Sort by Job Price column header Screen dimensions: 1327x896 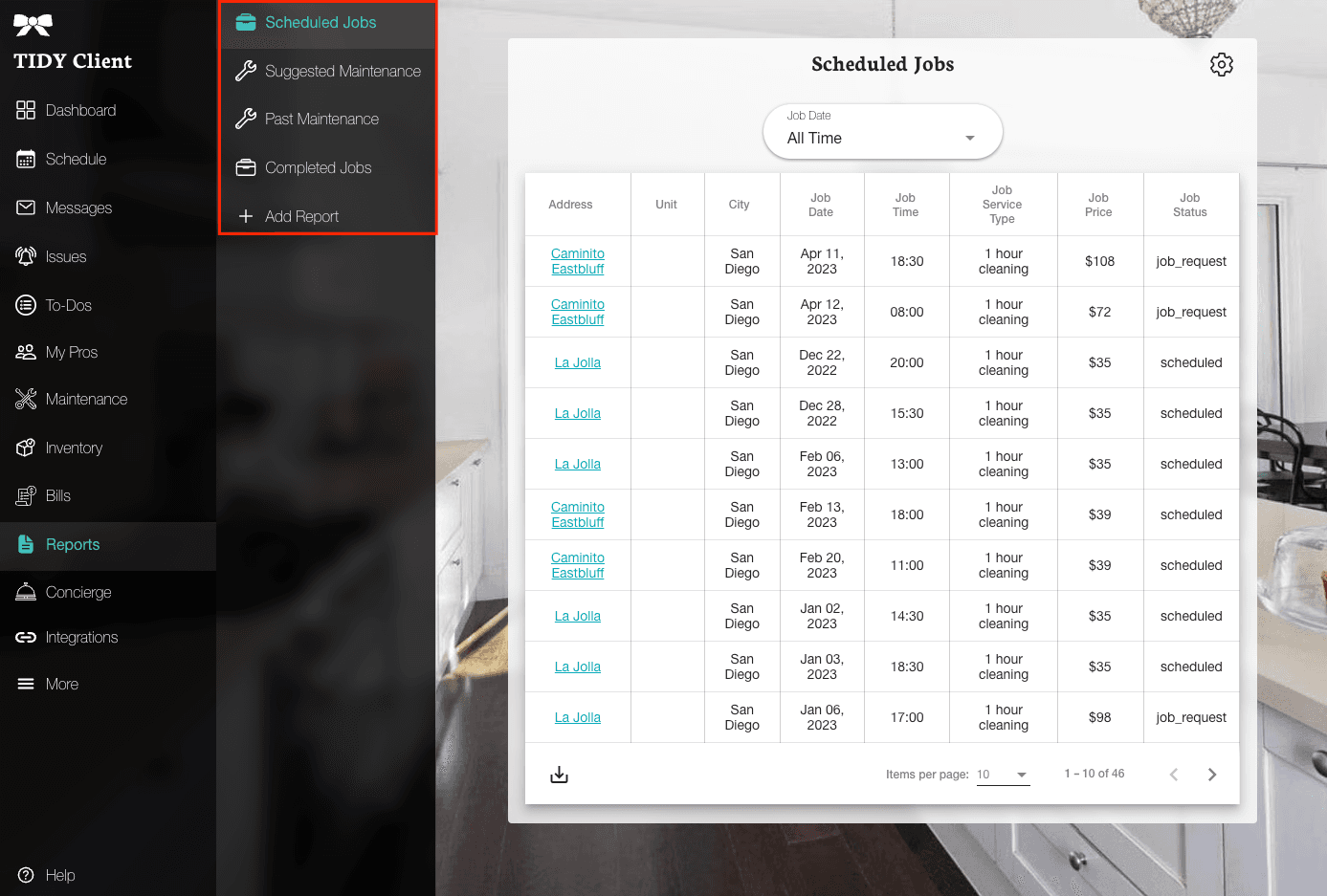click(x=1098, y=205)
